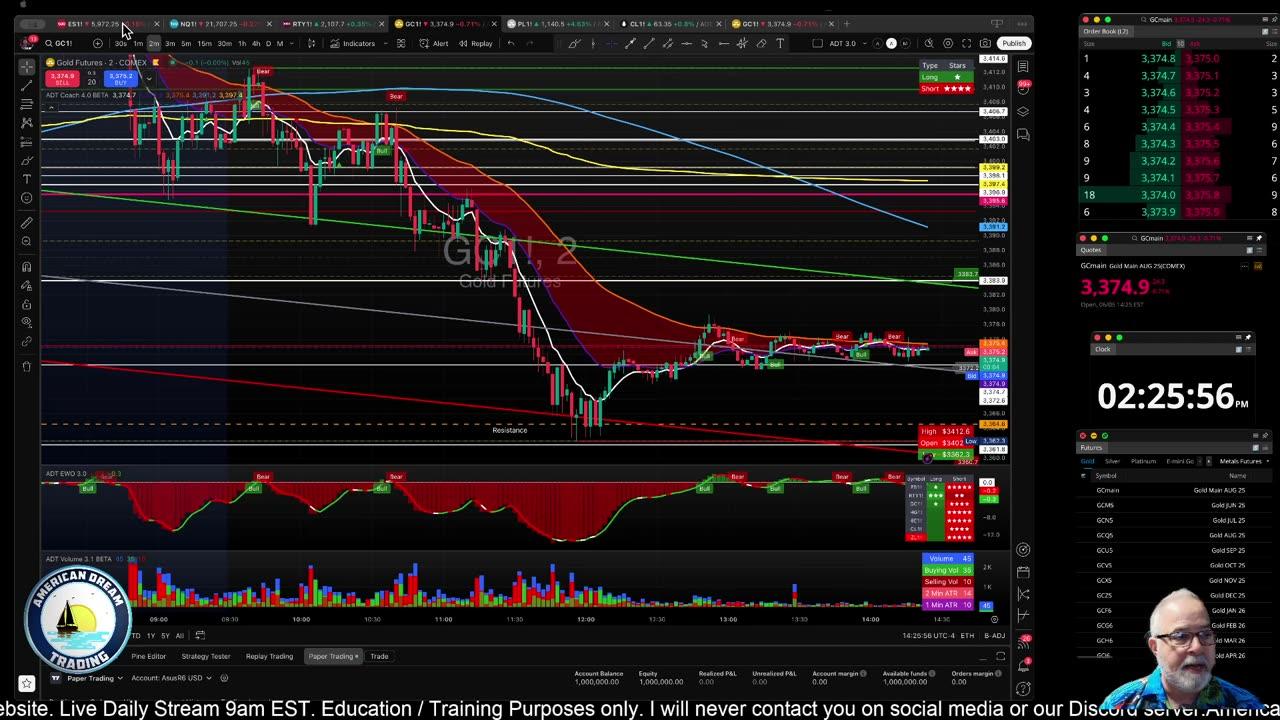The width and height of the screenshot is (1280, 720).
Task: Open chart settings gear icon
Action: [x=949, y=43]
